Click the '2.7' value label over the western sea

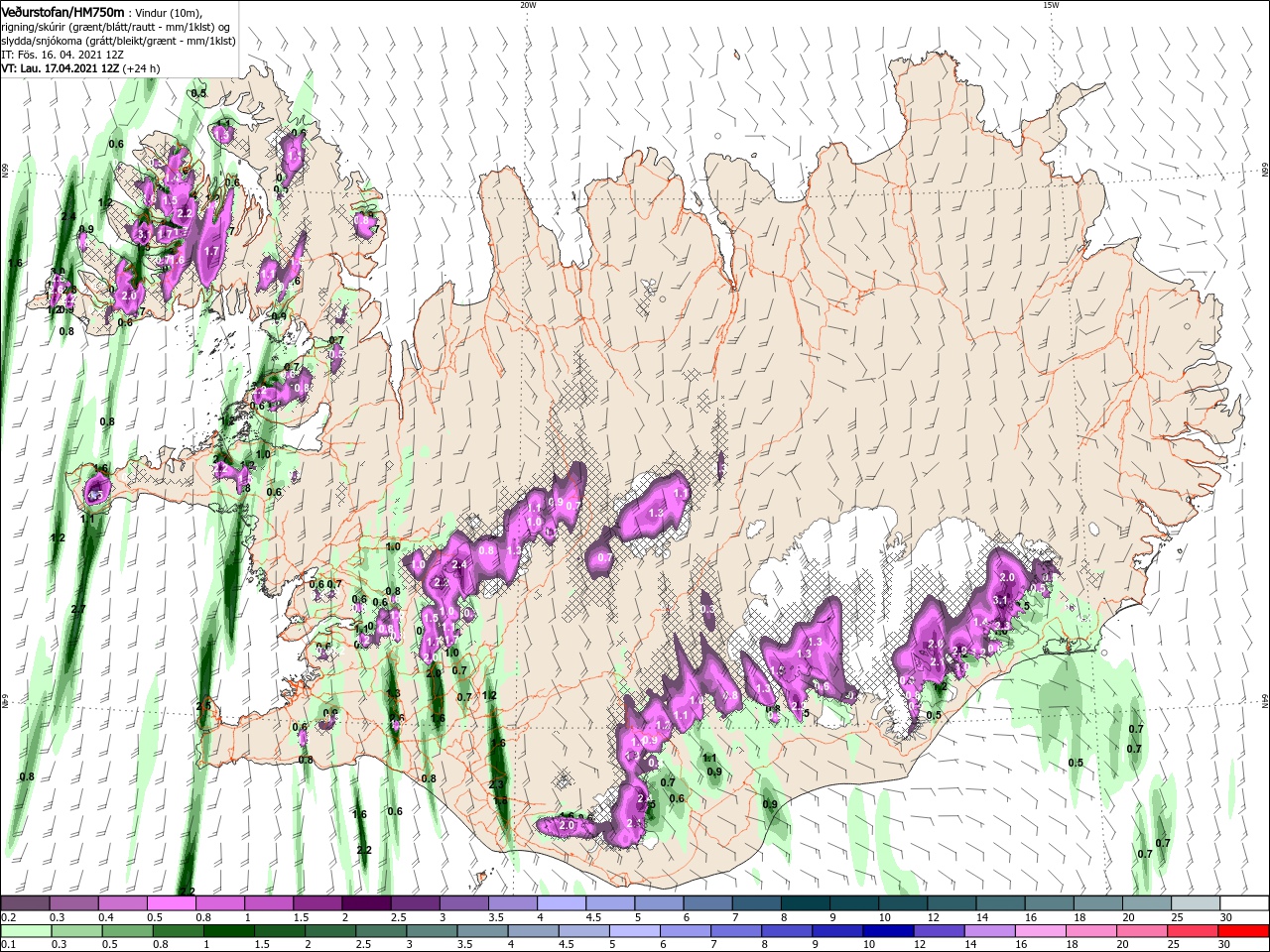click(78, 609)
